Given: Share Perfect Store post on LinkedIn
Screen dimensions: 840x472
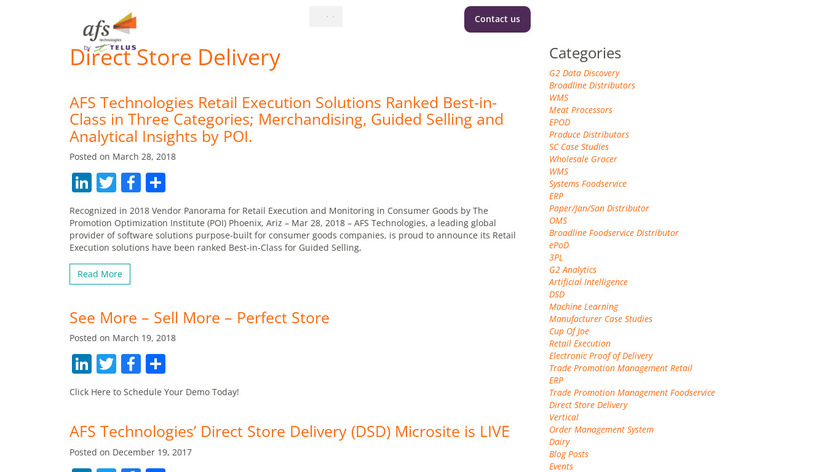Looking at the screenshot, I should [x=81, y=364].
